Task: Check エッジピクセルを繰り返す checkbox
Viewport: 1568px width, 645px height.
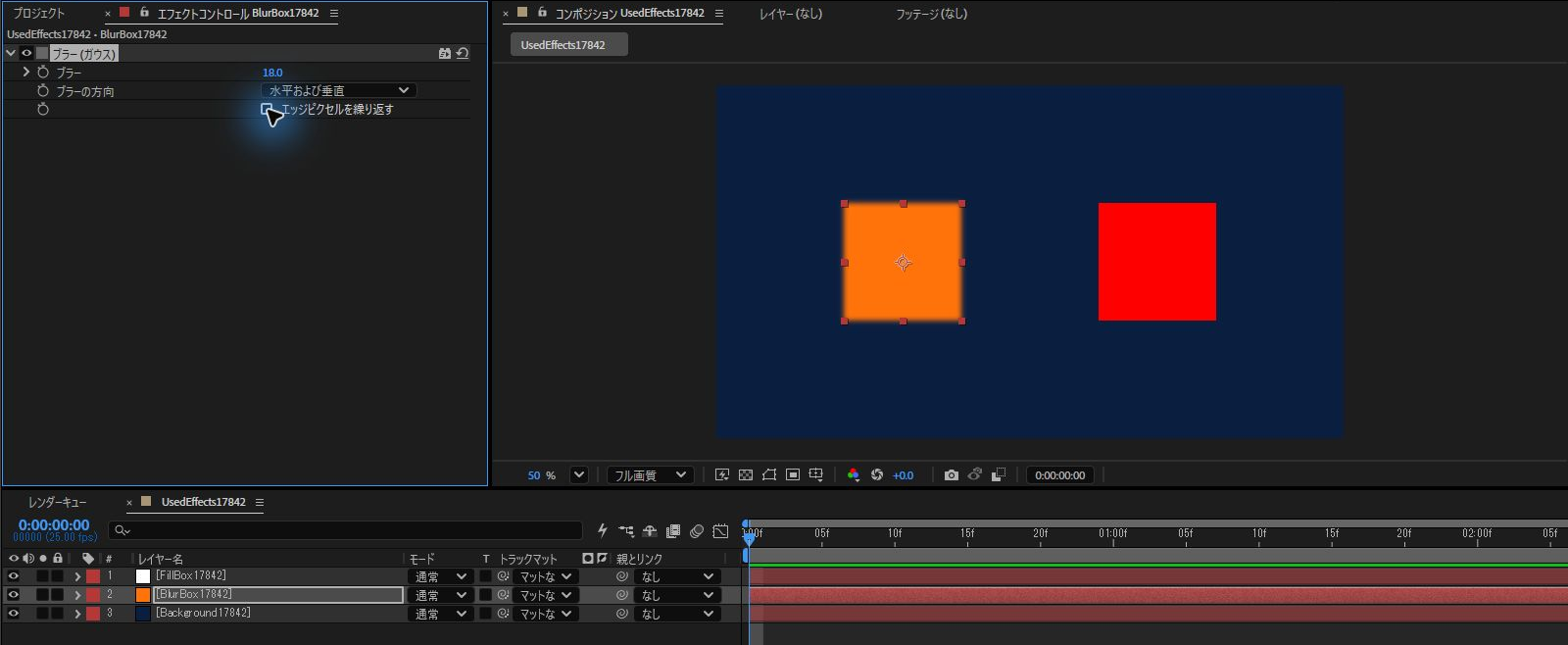Action: point(267,110)
